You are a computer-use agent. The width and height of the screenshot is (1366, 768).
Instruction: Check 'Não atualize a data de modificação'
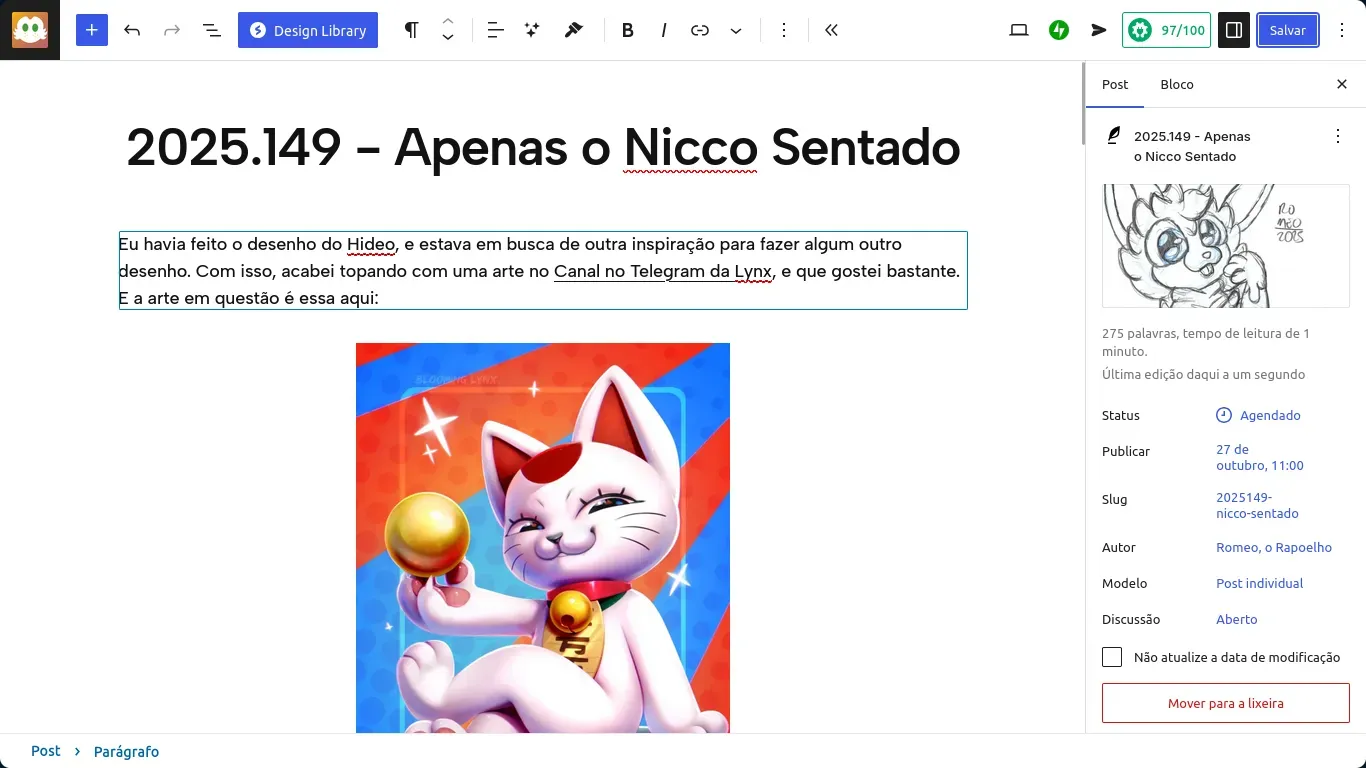tap(1112, 657)
